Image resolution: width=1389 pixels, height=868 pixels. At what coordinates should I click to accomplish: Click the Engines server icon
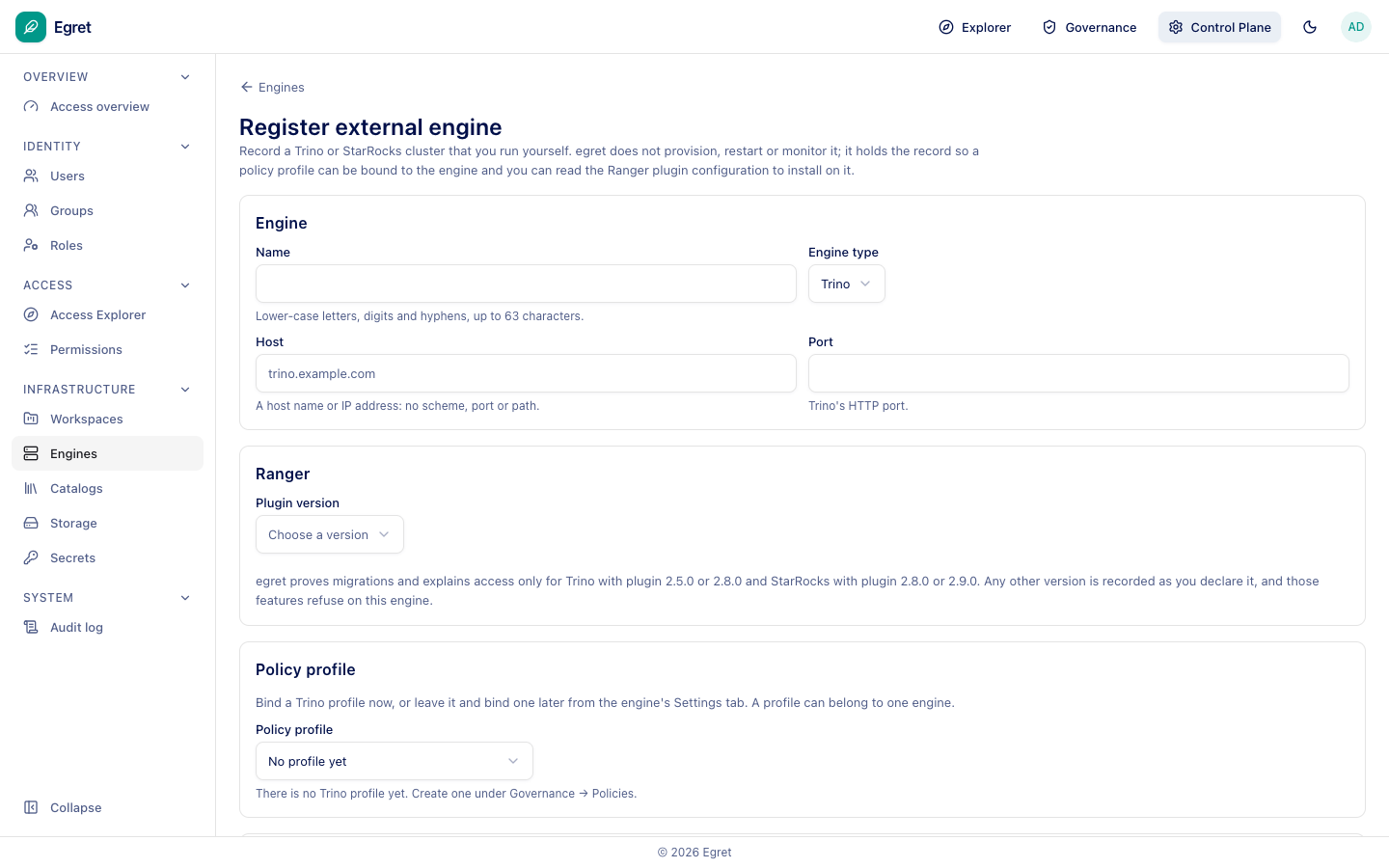tap(31, 454)
